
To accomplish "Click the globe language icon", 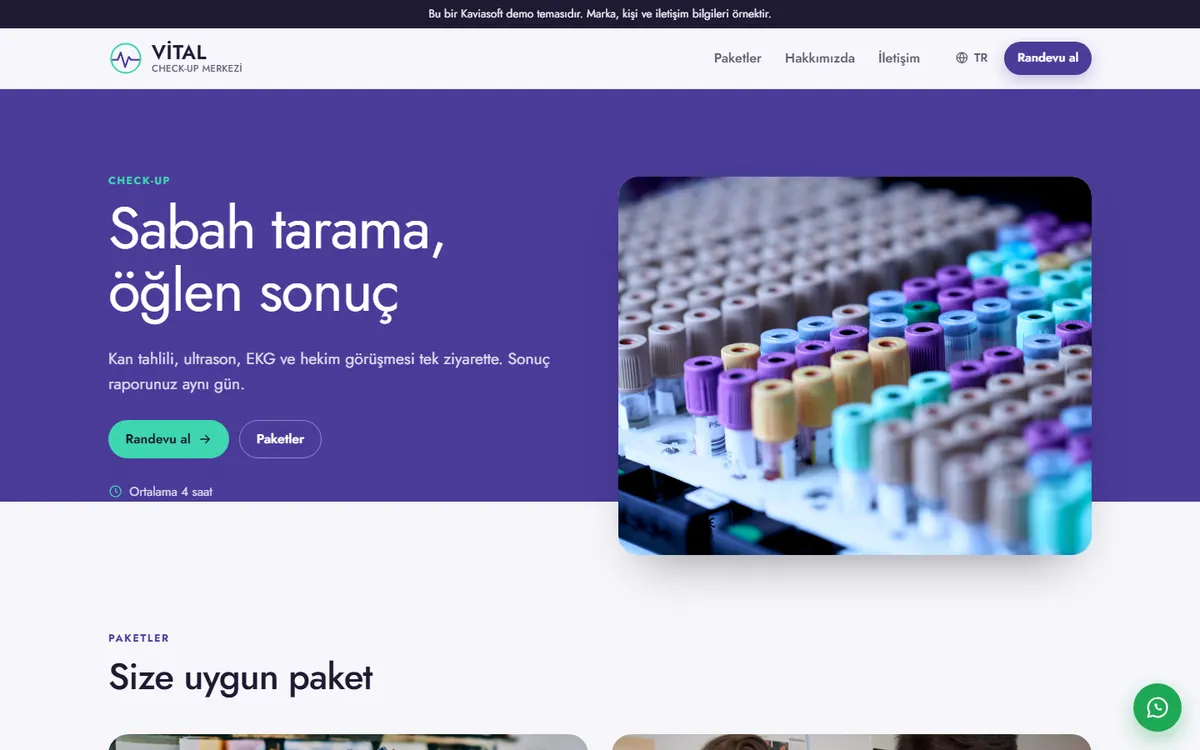I will tap(962, 58).
